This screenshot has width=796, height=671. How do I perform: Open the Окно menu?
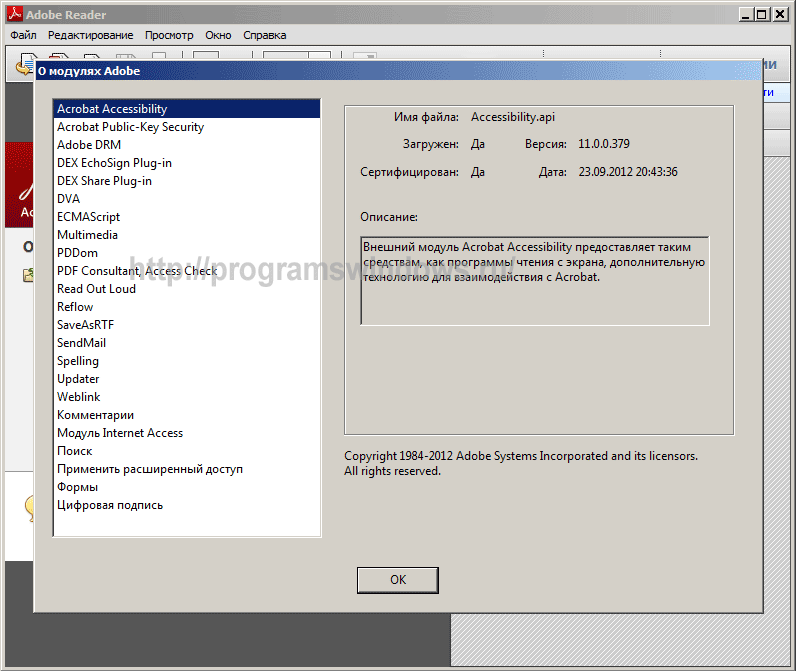[x=218, y=35]
